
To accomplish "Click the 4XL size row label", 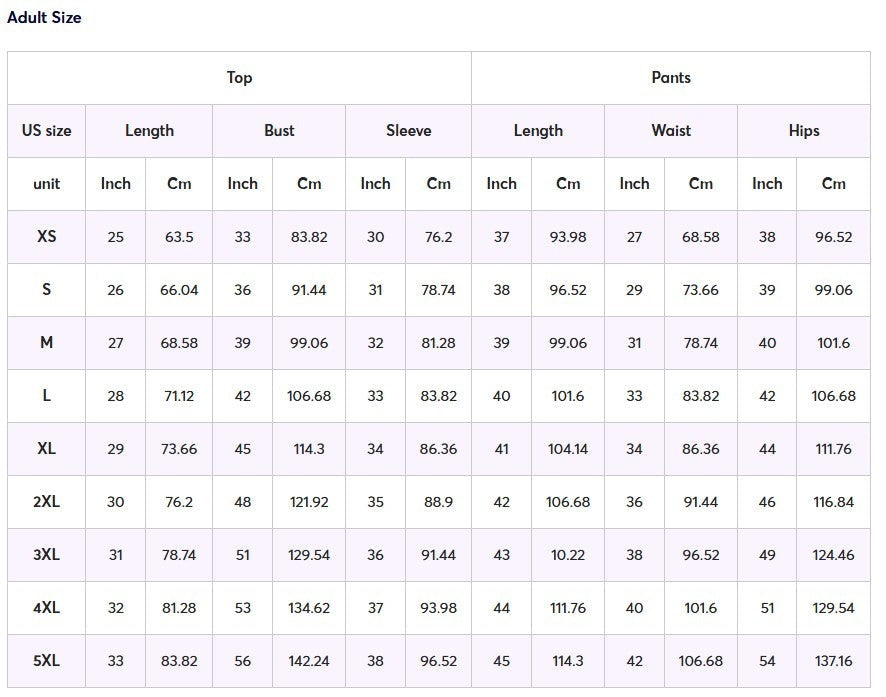I will 46,608.
